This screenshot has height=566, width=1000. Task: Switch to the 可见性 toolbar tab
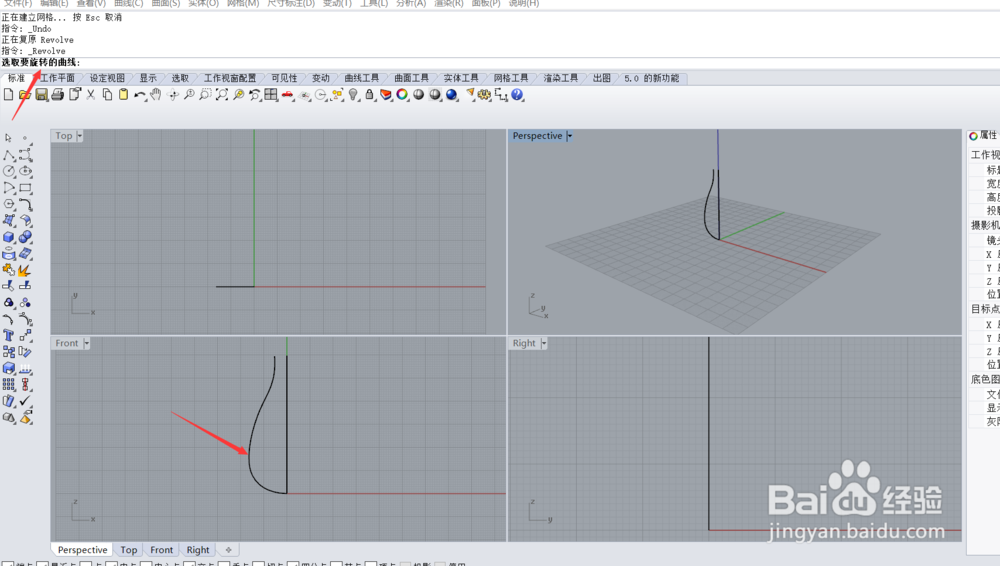[x=284, y=78]
